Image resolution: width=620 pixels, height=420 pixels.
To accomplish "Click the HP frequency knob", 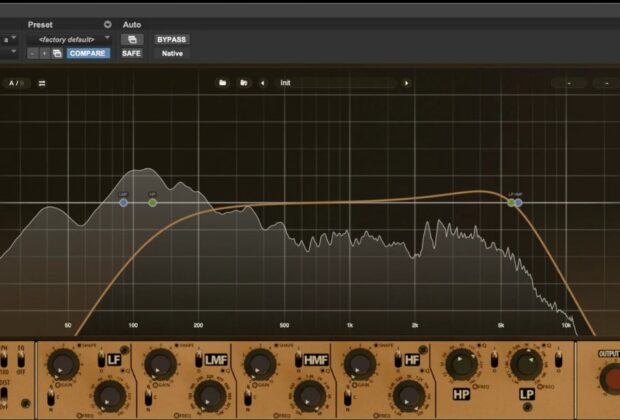I will tap(461, 364).
